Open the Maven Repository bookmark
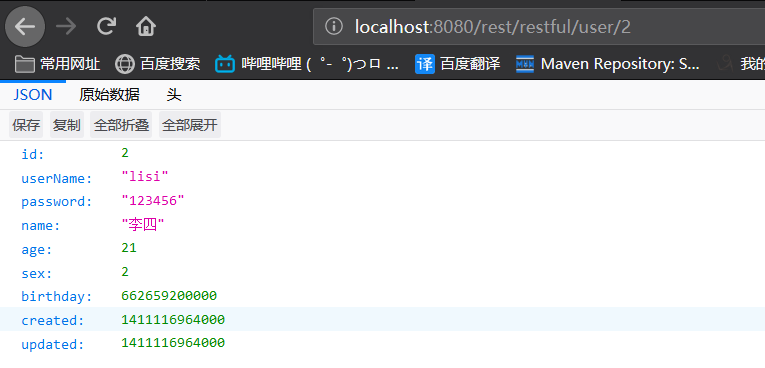 click(608, 64)
